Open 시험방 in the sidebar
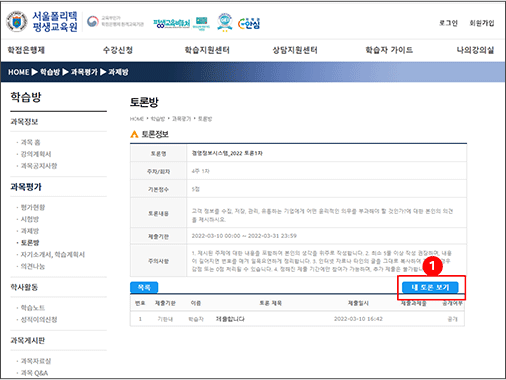Screen dimensions: 506x380 tap(30, 219)
